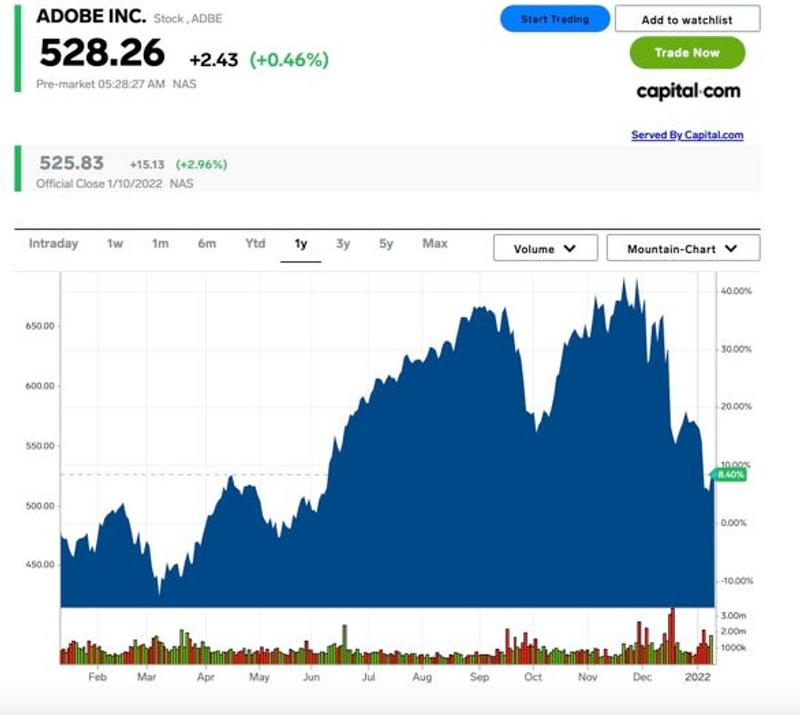This screenshot has height=715, width=800.
Task: Select the Max time range
Action: (435, 243)
